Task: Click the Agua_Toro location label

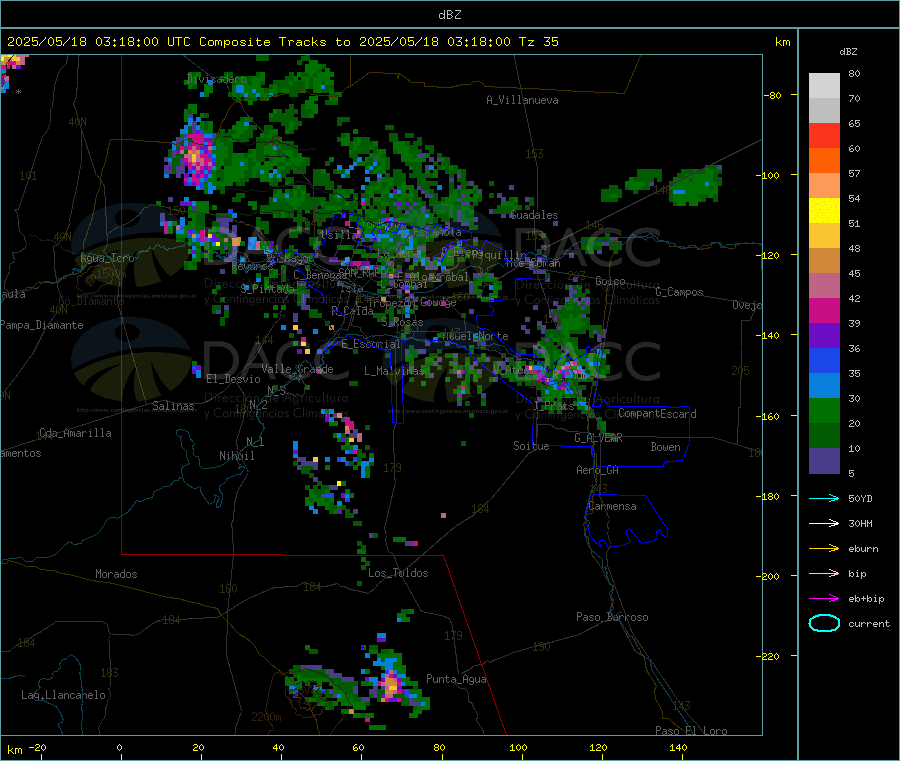Action: pyautogui.click(x=107, y=258)
